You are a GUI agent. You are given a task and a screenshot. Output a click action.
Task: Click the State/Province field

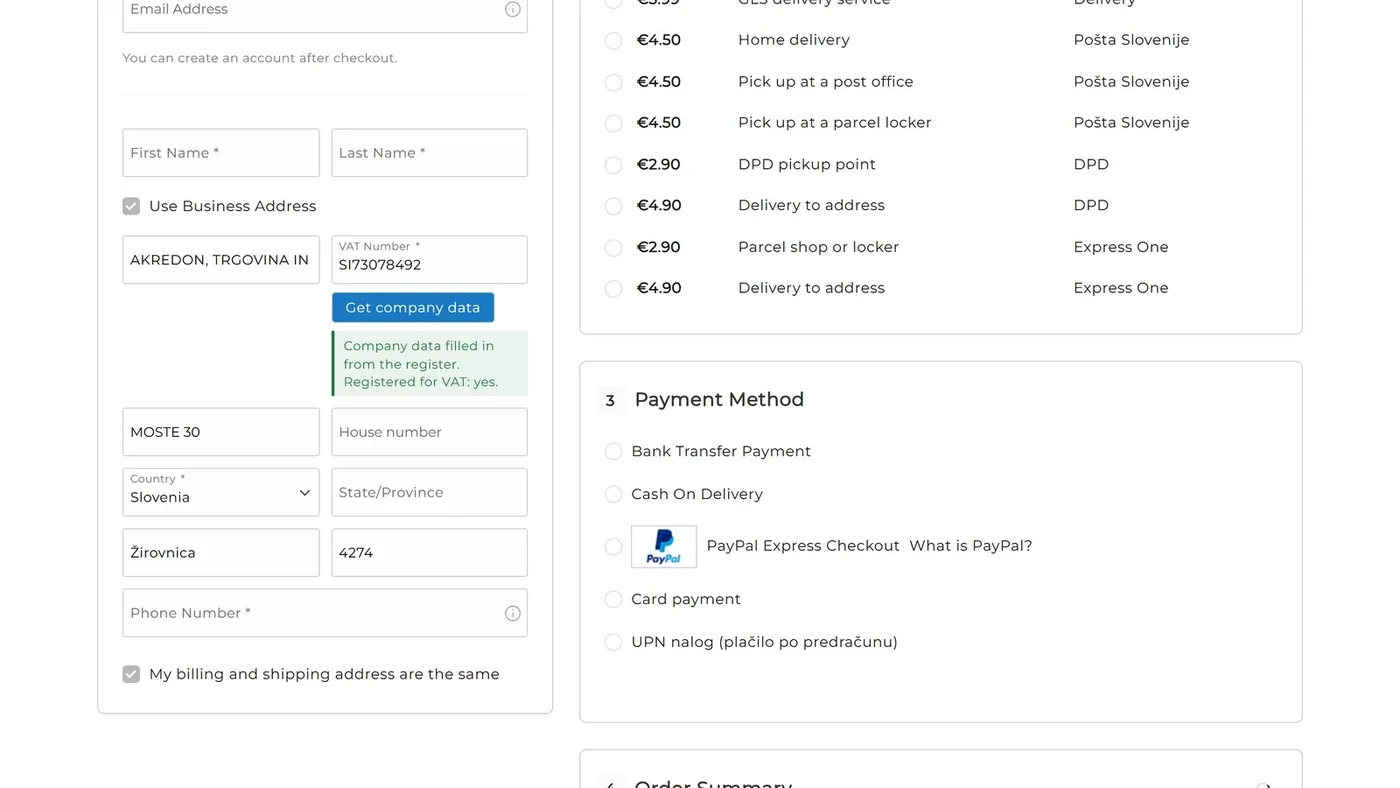(430, 492)
